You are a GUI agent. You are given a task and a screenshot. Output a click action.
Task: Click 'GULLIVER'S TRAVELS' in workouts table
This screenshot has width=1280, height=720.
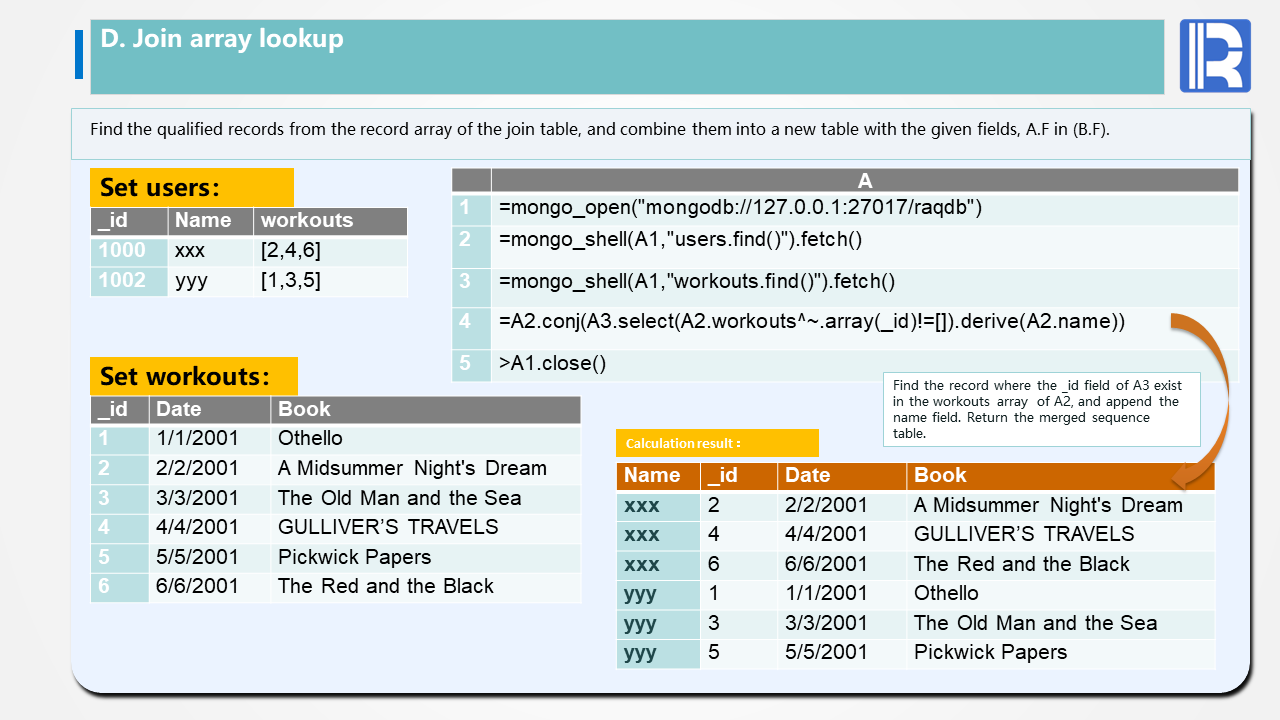tap(388, 527)
